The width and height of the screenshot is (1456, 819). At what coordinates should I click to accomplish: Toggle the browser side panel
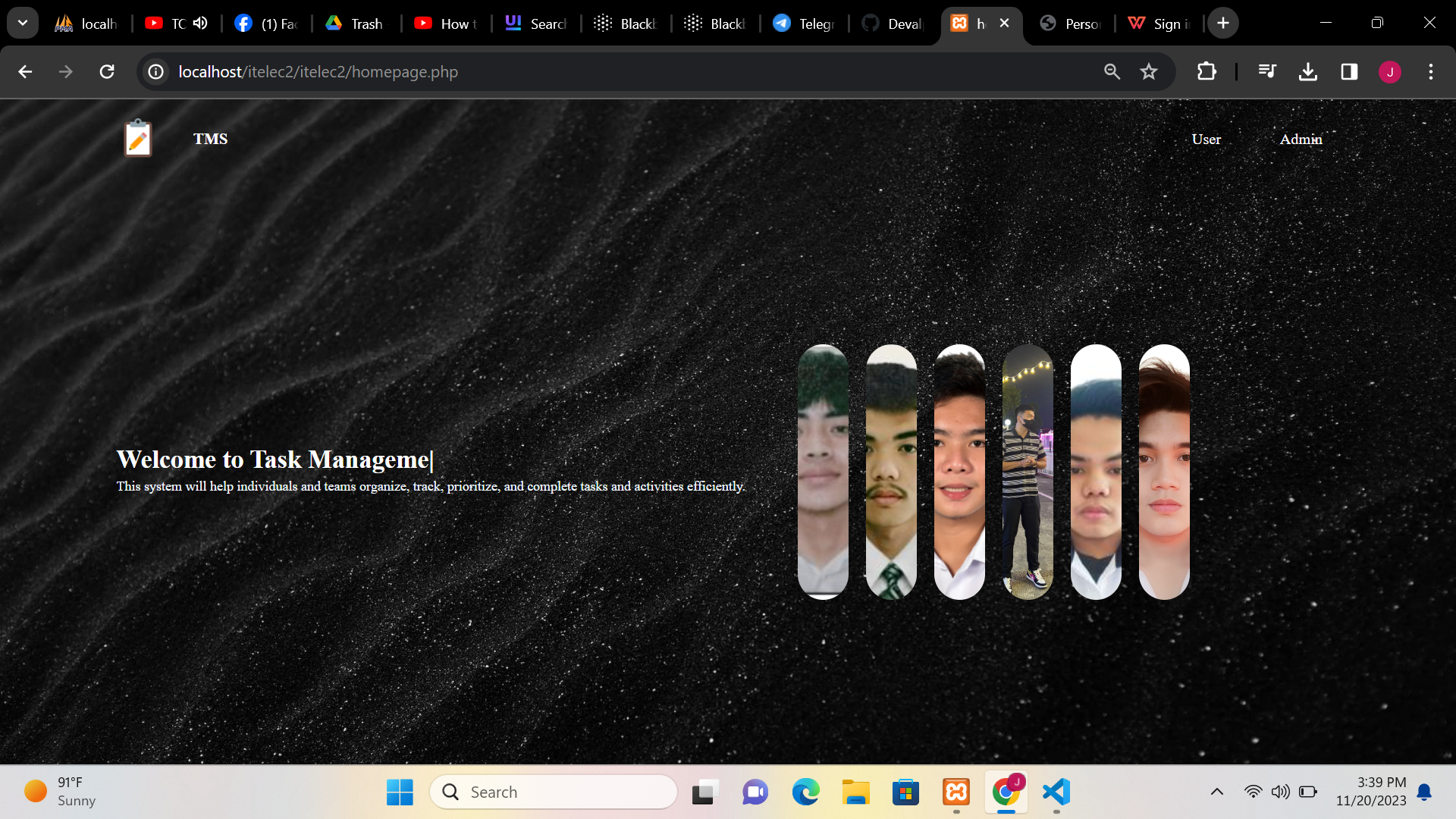coord(1349,72)
